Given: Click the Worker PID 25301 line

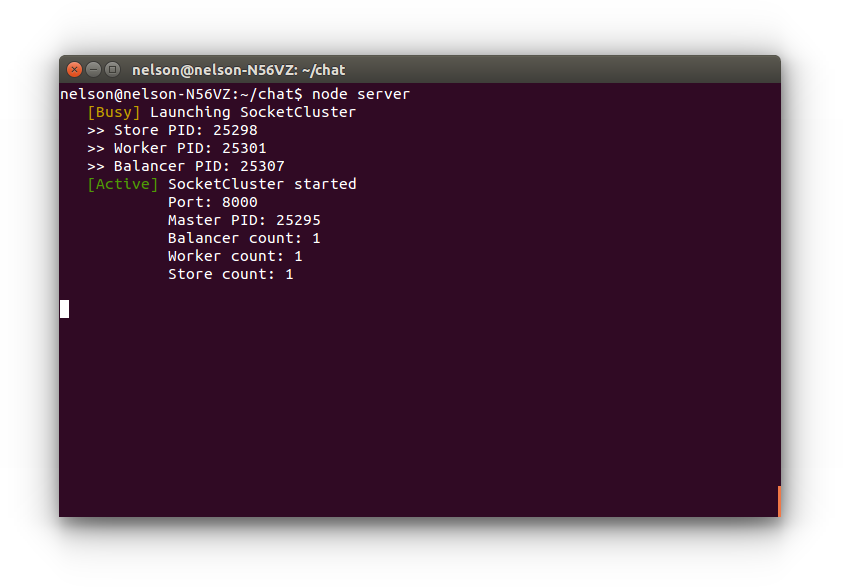Looking at the screenshot, I should click(176, 148).
